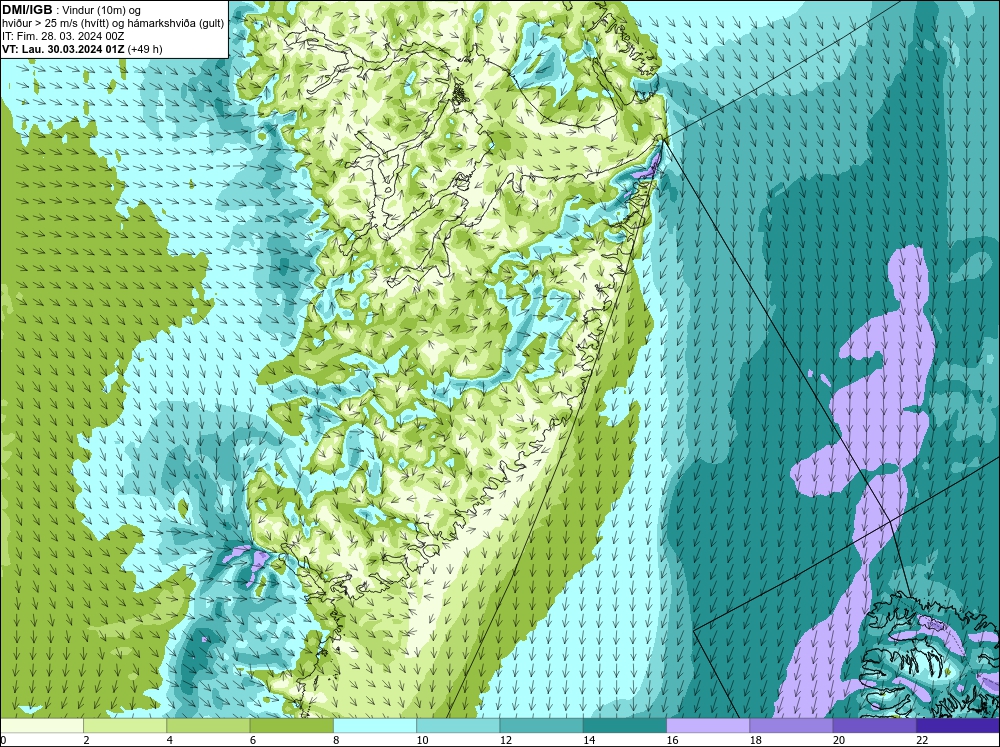Click the 'IT: Fim. 28. 03. 2024 00Z' line

coord(63,36)
